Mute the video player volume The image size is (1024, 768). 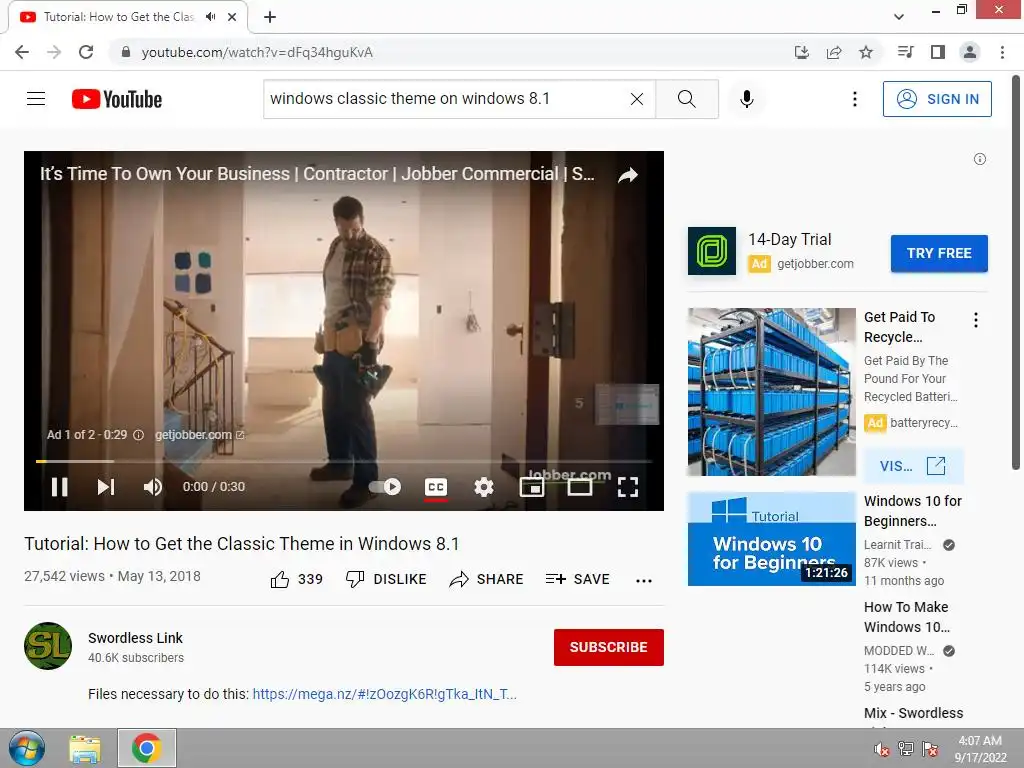coord(153,487)
